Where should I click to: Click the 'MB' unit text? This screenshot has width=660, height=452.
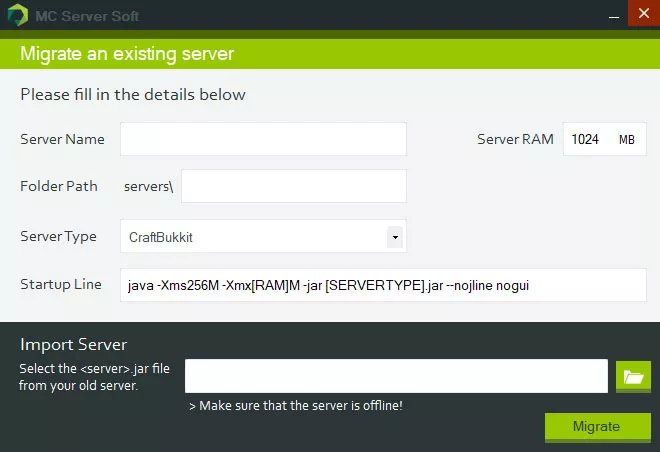pos(626,140)
